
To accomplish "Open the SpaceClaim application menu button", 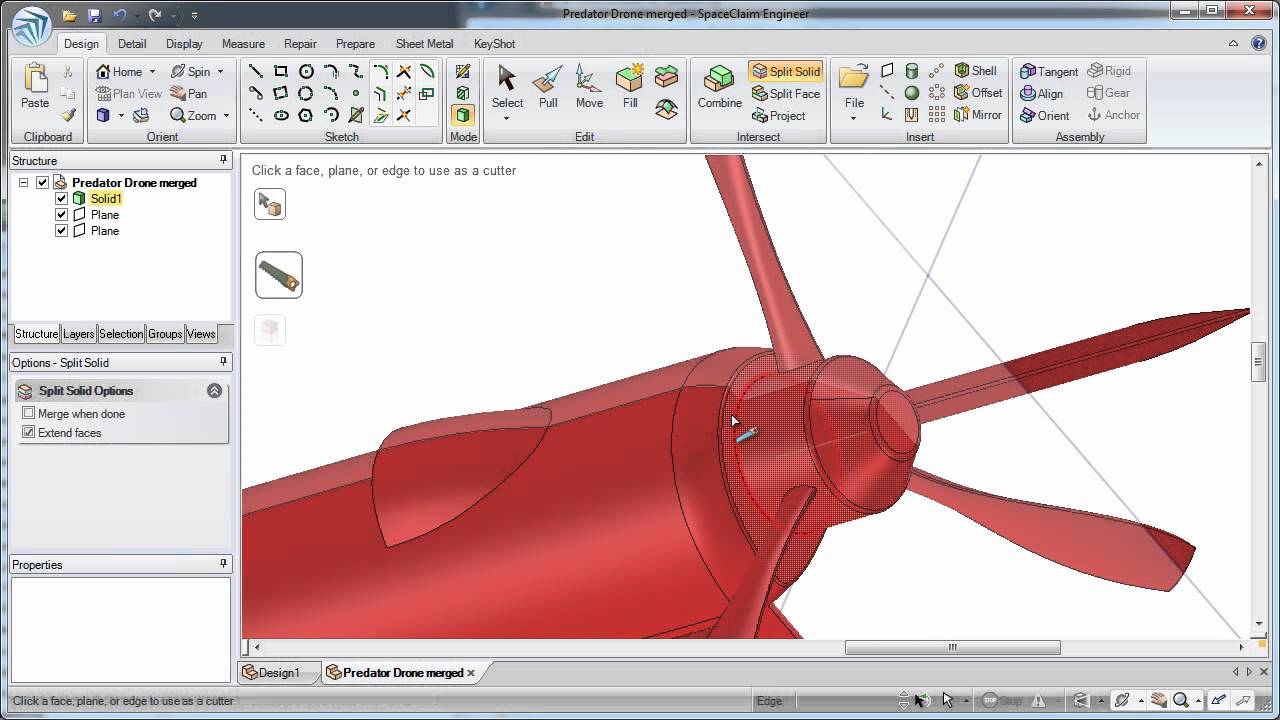I will click(x=32, y=26).
